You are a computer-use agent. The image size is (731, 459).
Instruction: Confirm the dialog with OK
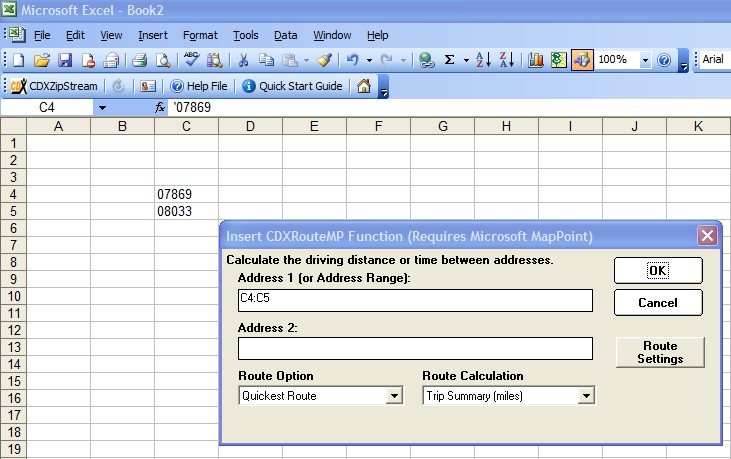pyautogui.click(x=658, y=270)
